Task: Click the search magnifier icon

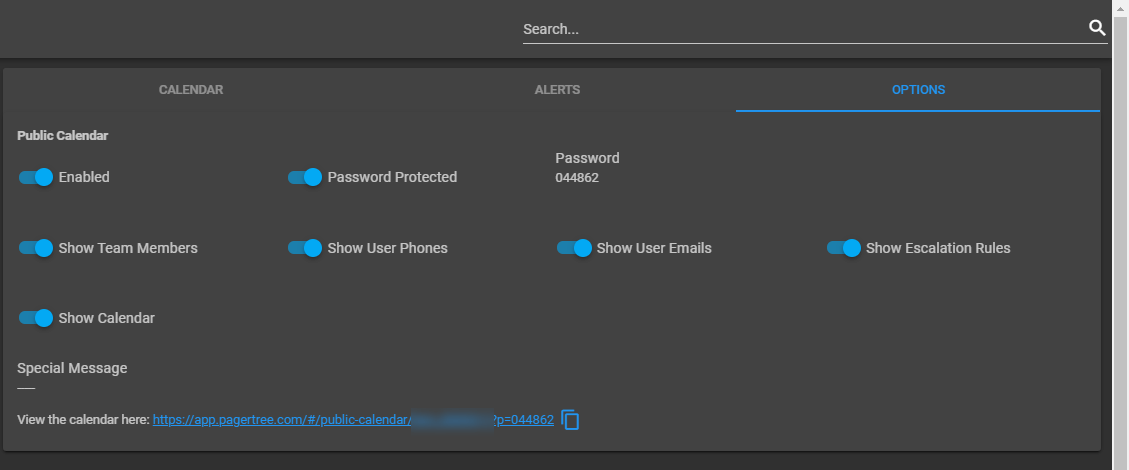Action: [1097, 28]
